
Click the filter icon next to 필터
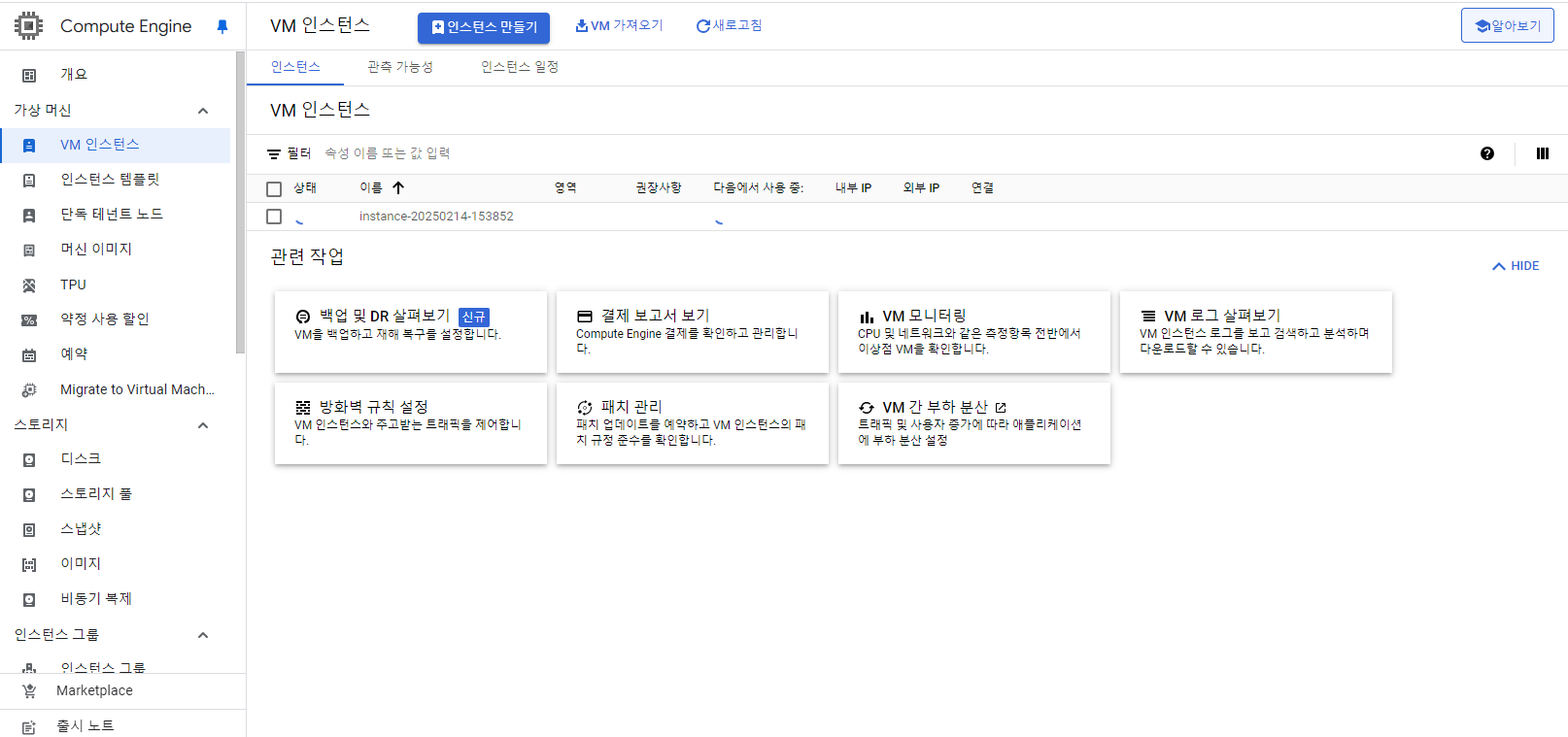[274, 154]
